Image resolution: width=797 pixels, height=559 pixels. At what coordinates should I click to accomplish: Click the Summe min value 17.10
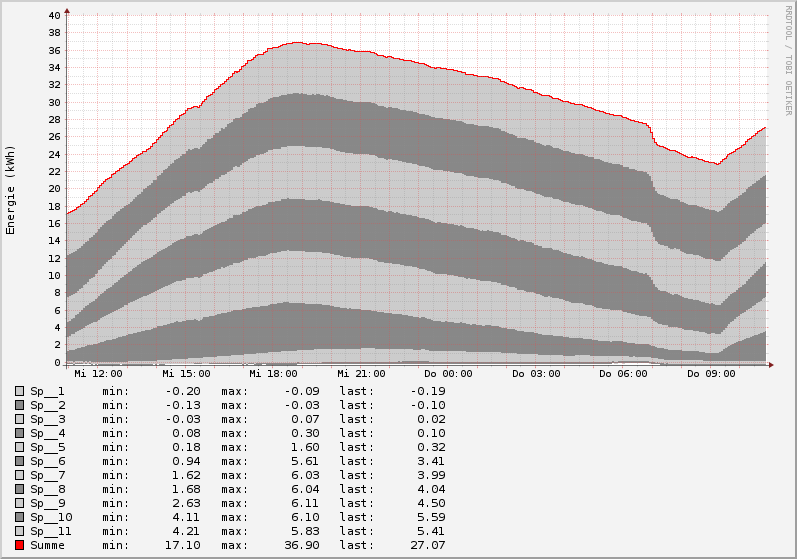click(x=183, y=545)
